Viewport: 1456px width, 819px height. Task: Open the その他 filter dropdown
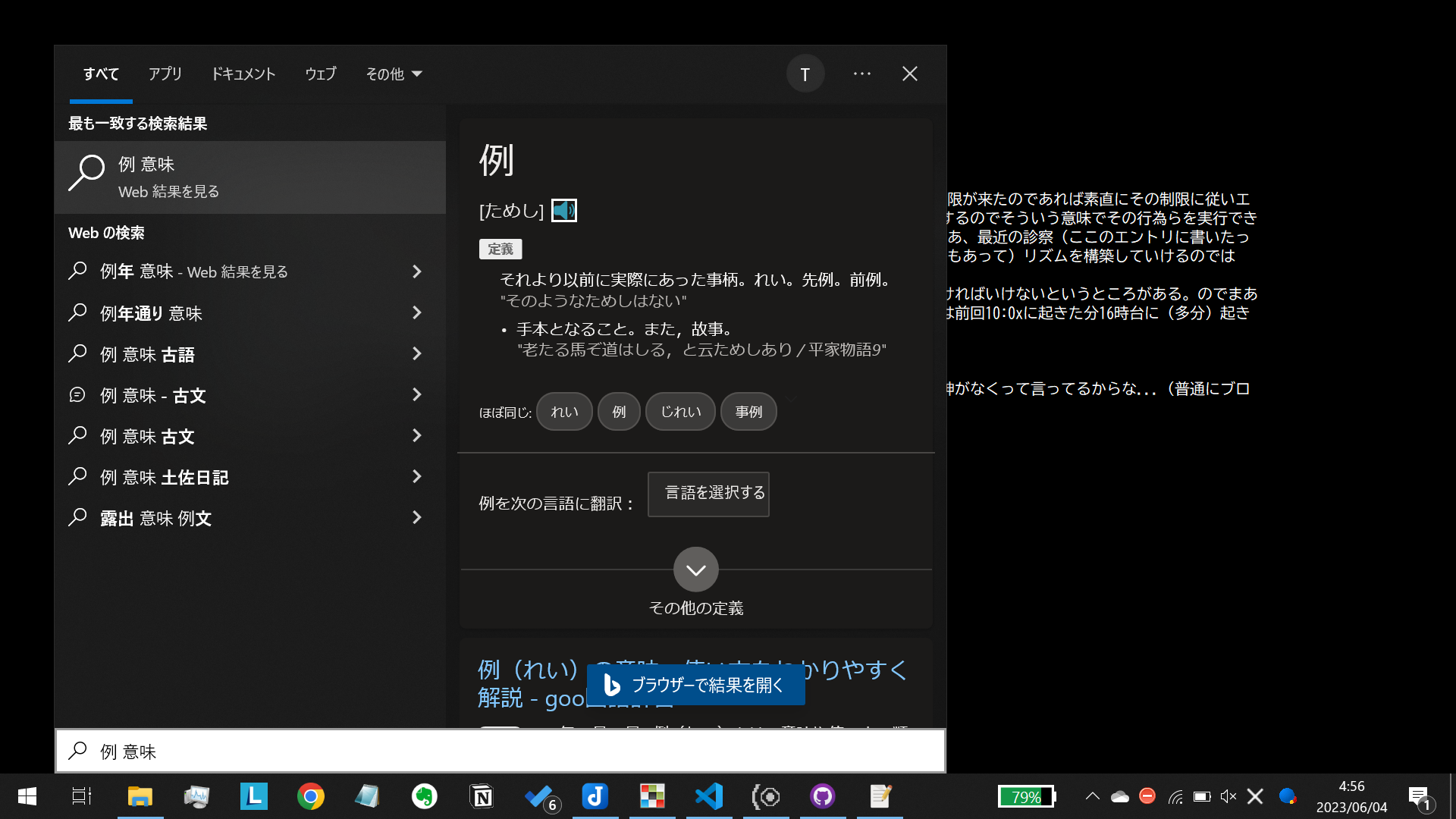pos(393,74)
